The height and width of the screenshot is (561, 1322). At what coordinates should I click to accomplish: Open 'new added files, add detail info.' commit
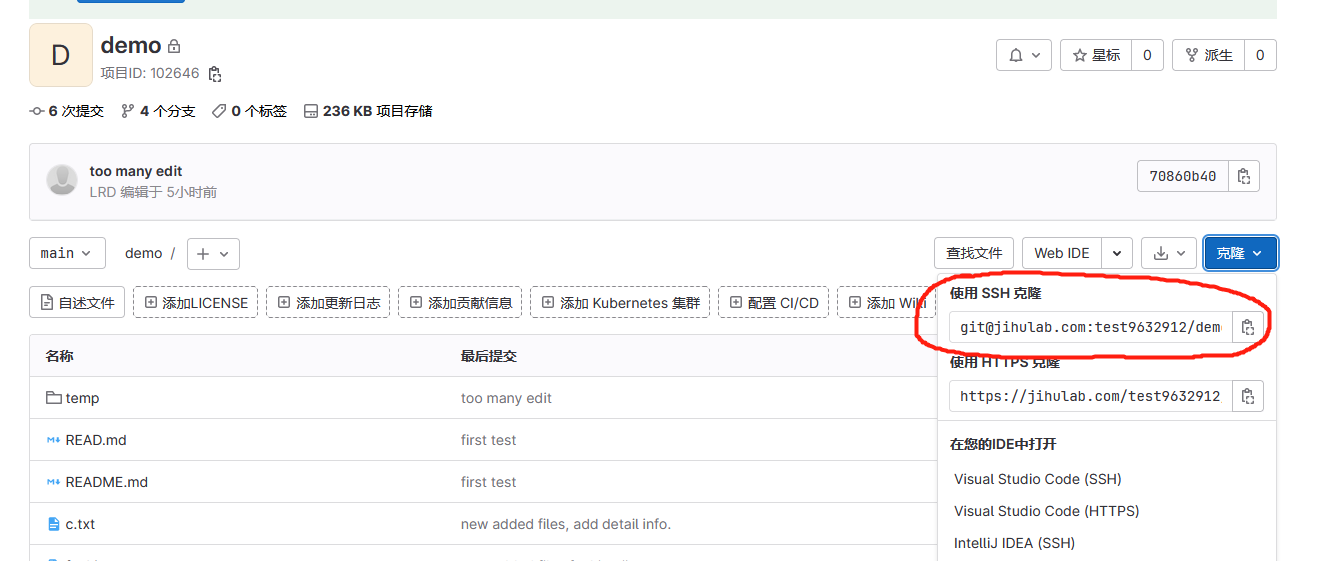(566, 524)
